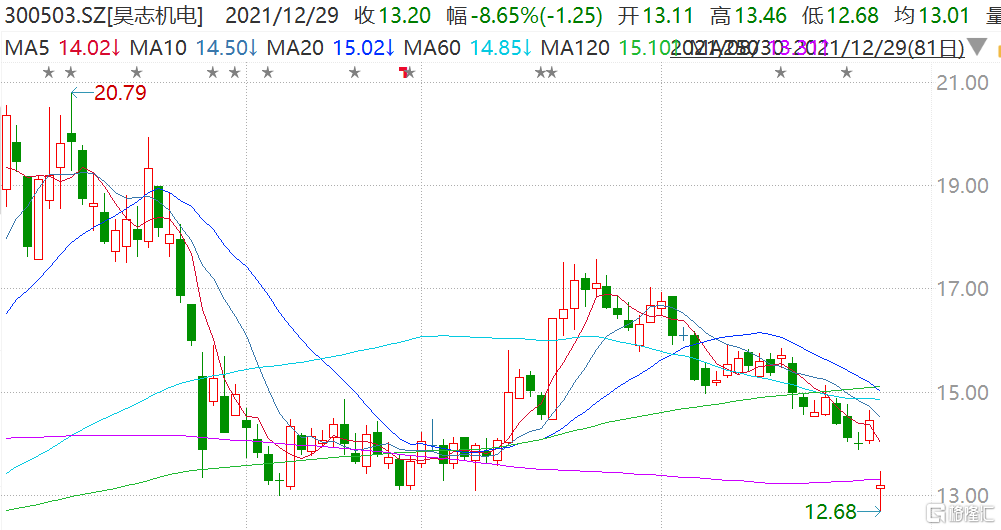
Task: Click the 12.68 low price annotation on chart
Action: point(830,511)
